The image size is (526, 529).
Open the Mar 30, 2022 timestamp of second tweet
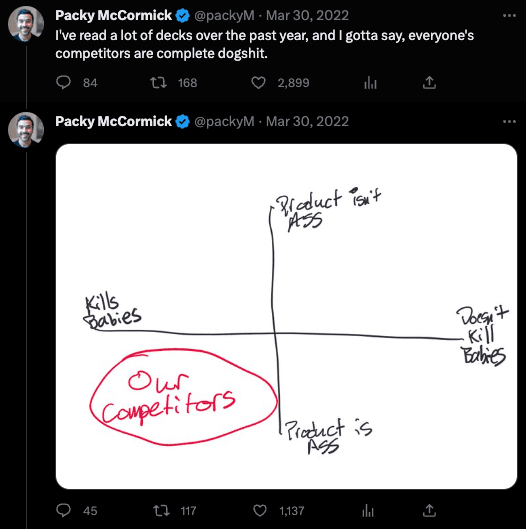pos(307,121)
